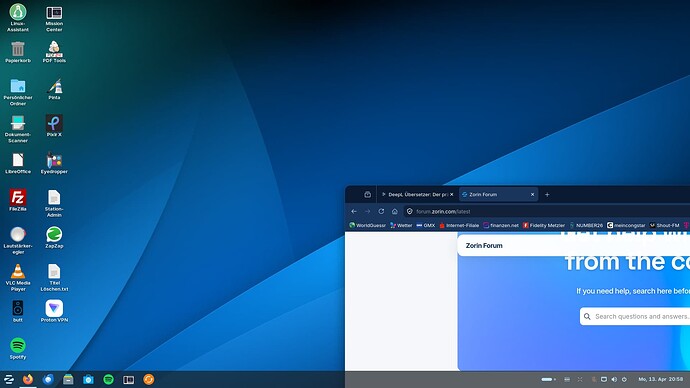Open the GMX bookmark
This screenshot has width=690, height=388.
click(426, 225)
